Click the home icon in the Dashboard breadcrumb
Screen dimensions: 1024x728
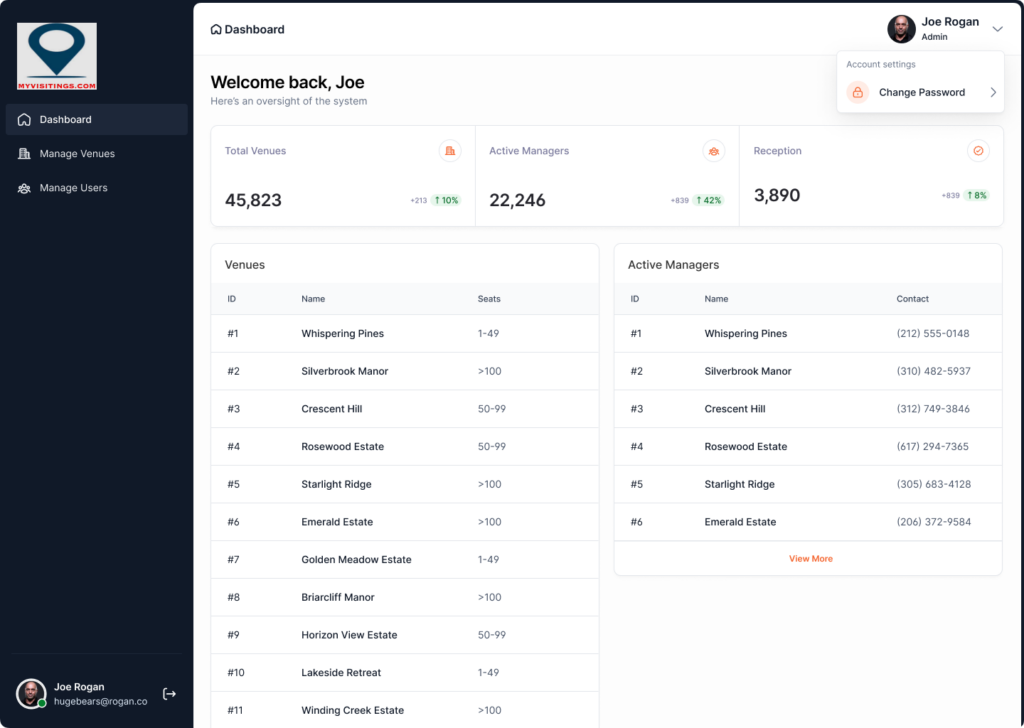point(216,30)
